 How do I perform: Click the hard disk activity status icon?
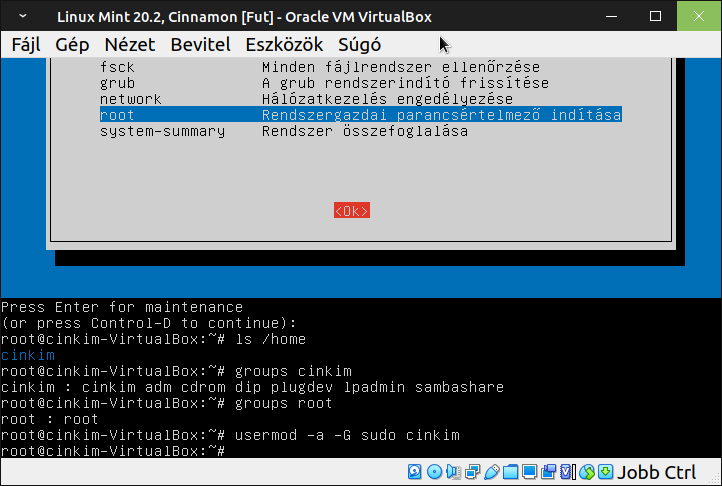[x=414, y=472]
